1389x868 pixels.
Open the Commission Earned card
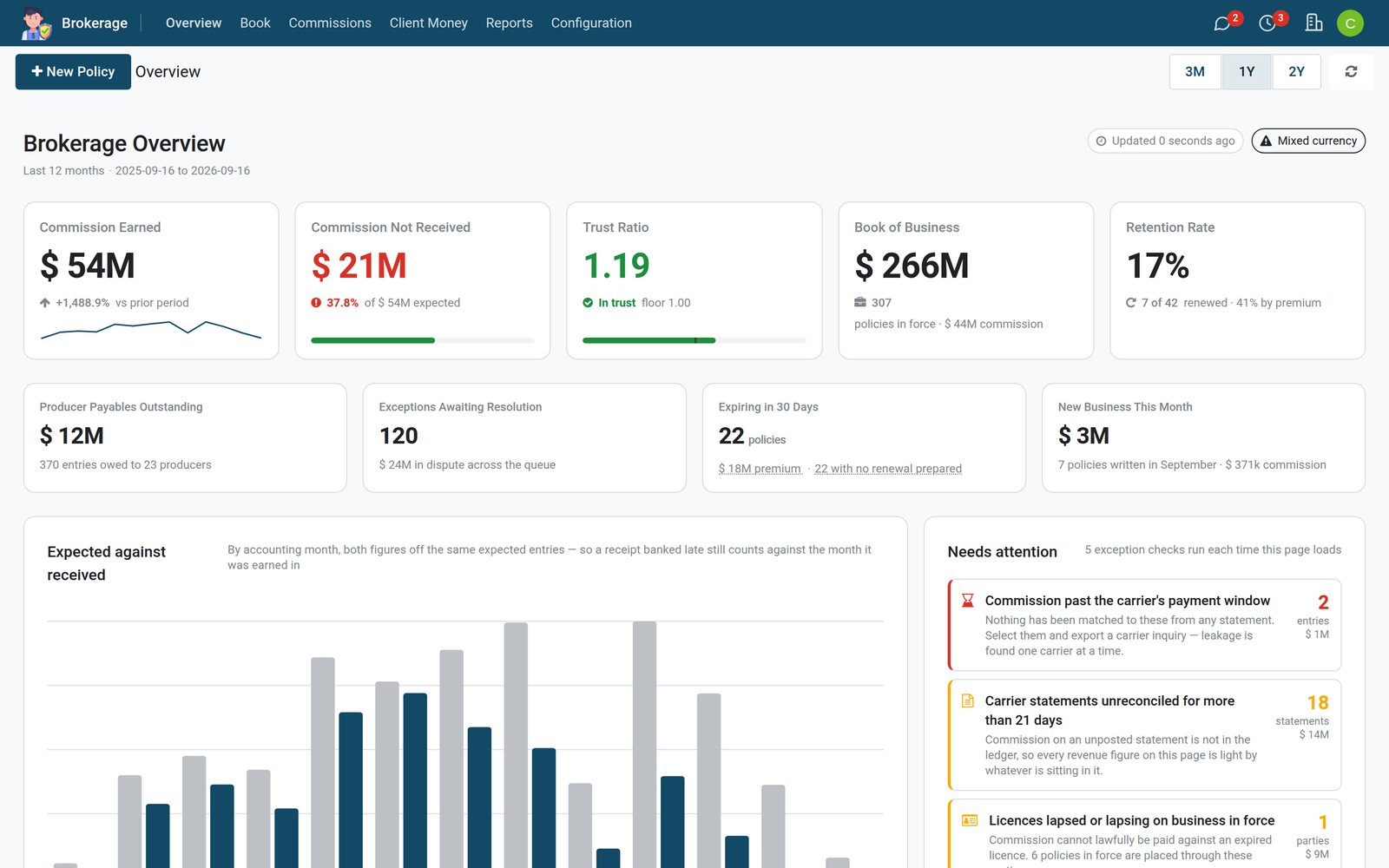point(151,280)
